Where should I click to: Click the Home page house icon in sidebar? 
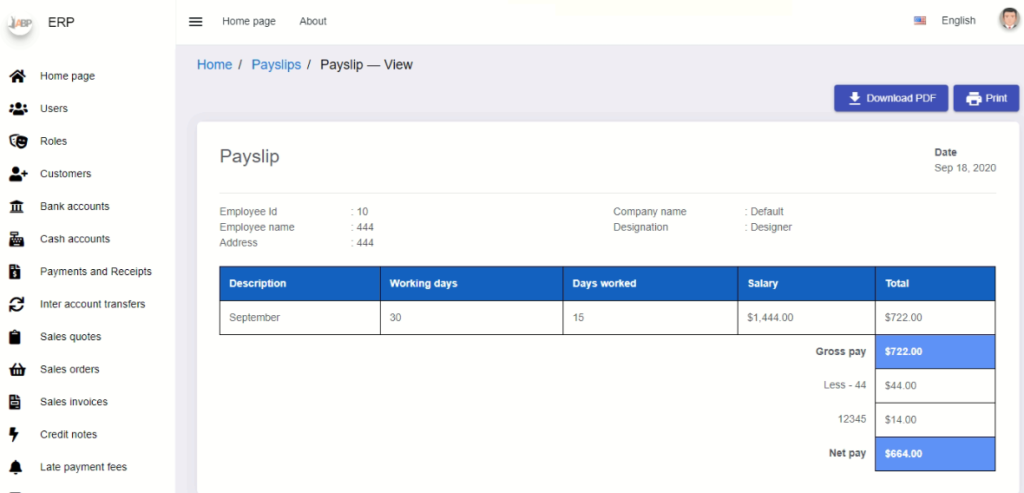click(17, 76)
